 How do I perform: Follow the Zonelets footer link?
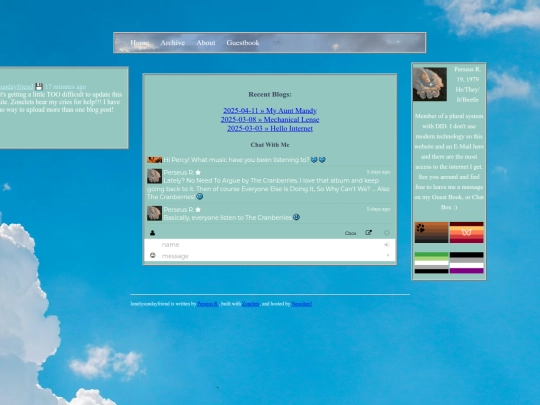[x=251, y=304]
